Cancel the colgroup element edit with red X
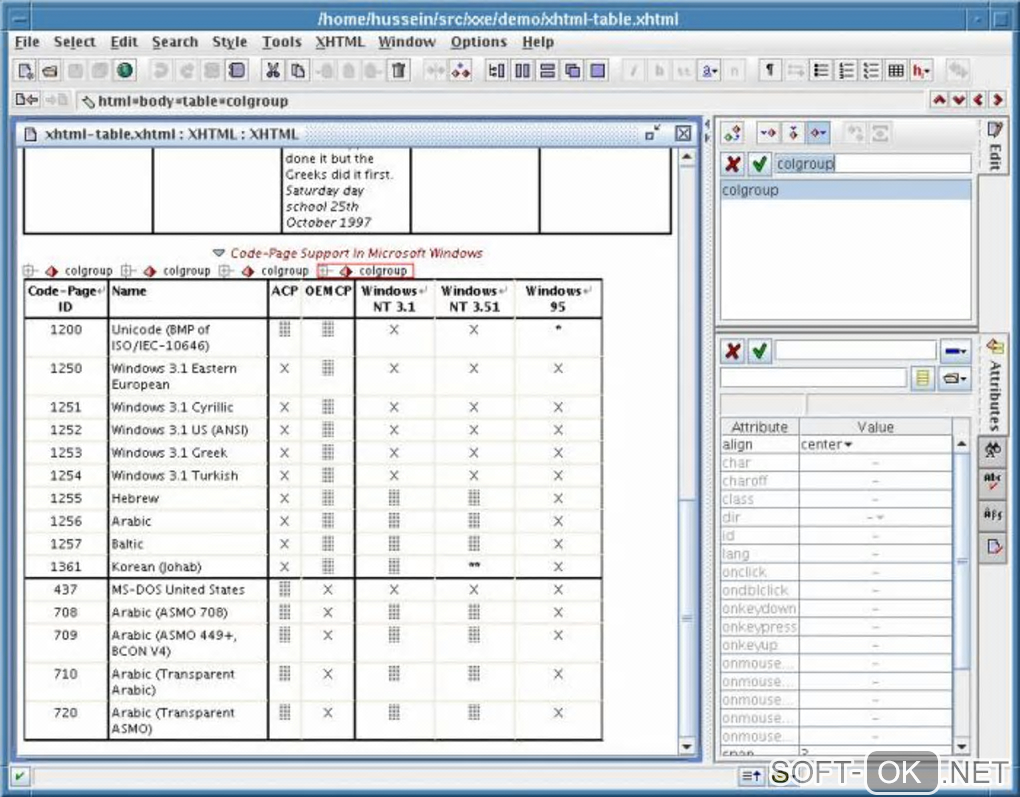This screenshot has height=797, width=1020. [733, 164]
